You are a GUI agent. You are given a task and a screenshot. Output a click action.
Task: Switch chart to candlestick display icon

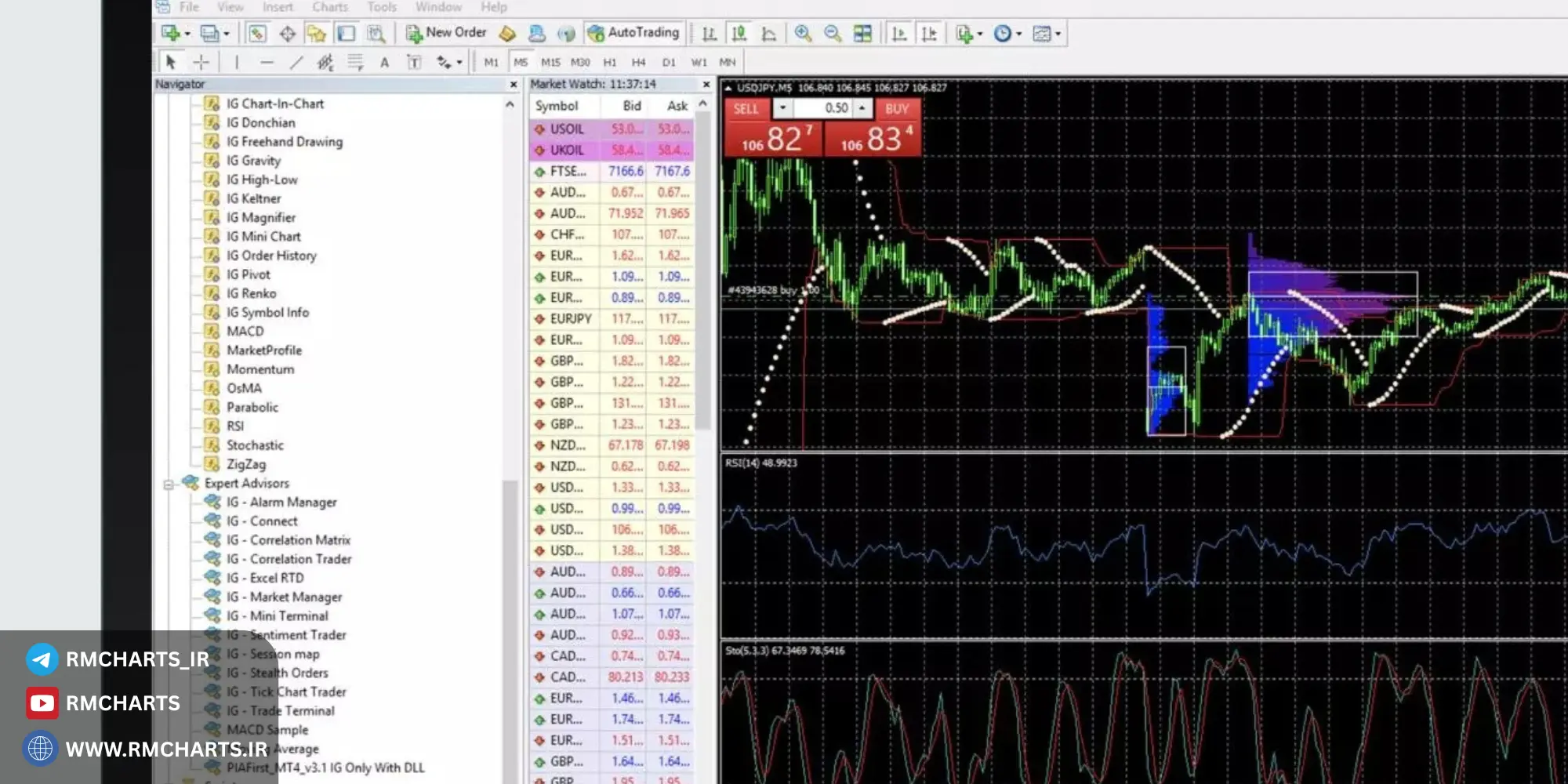[x=739, y=34]
